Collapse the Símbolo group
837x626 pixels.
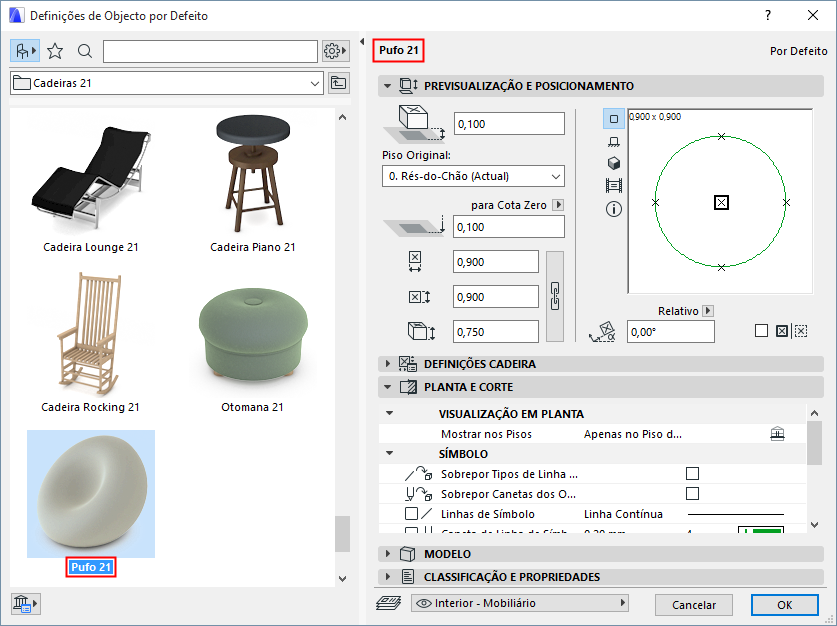pos(390,454)
